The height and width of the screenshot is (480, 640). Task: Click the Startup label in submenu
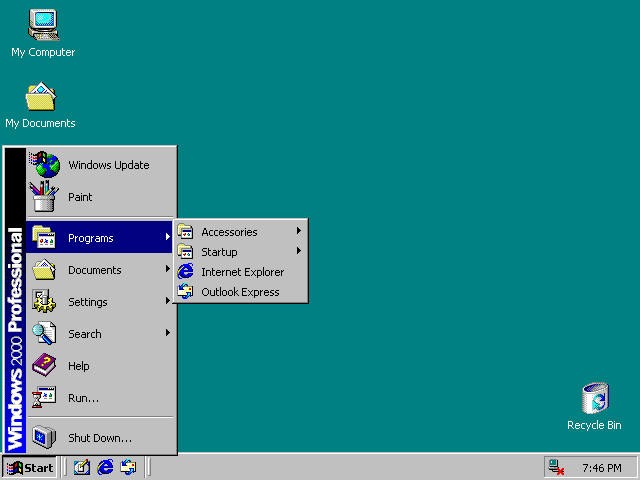(x=219, y=252)
